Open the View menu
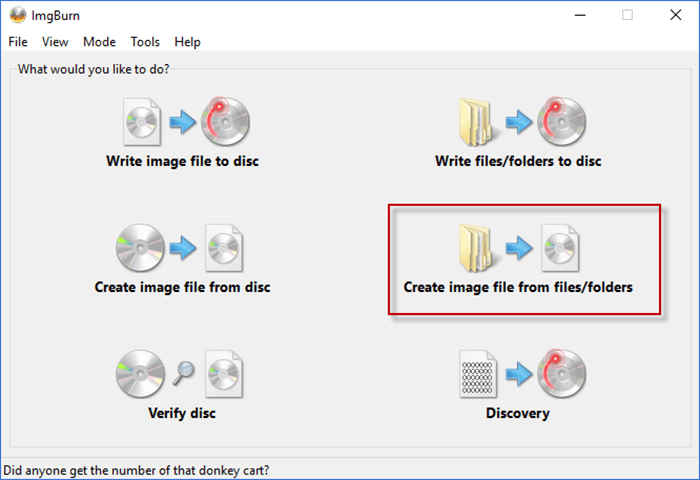This screenshot has width=700, height=480. pyautogui.click(x=55, y=42)
